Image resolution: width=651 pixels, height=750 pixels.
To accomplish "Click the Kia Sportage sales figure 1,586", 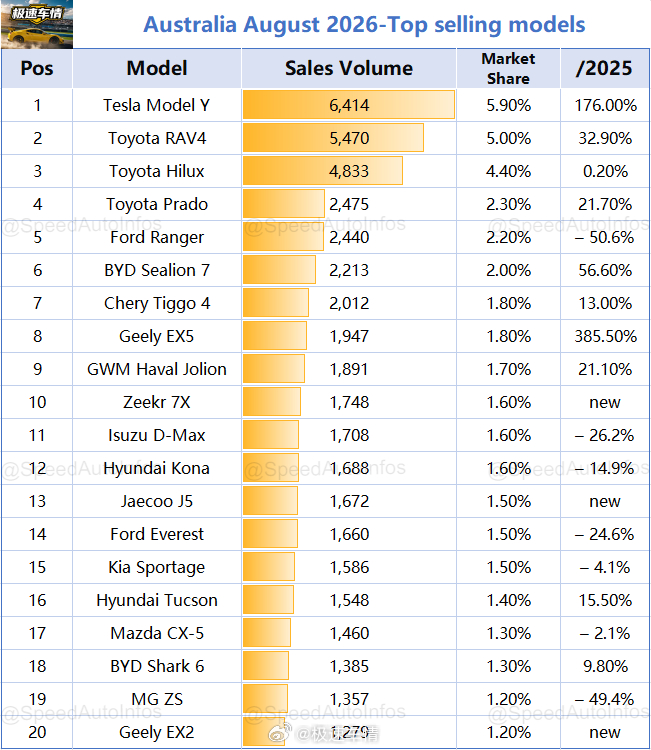I will pos(349,567).
